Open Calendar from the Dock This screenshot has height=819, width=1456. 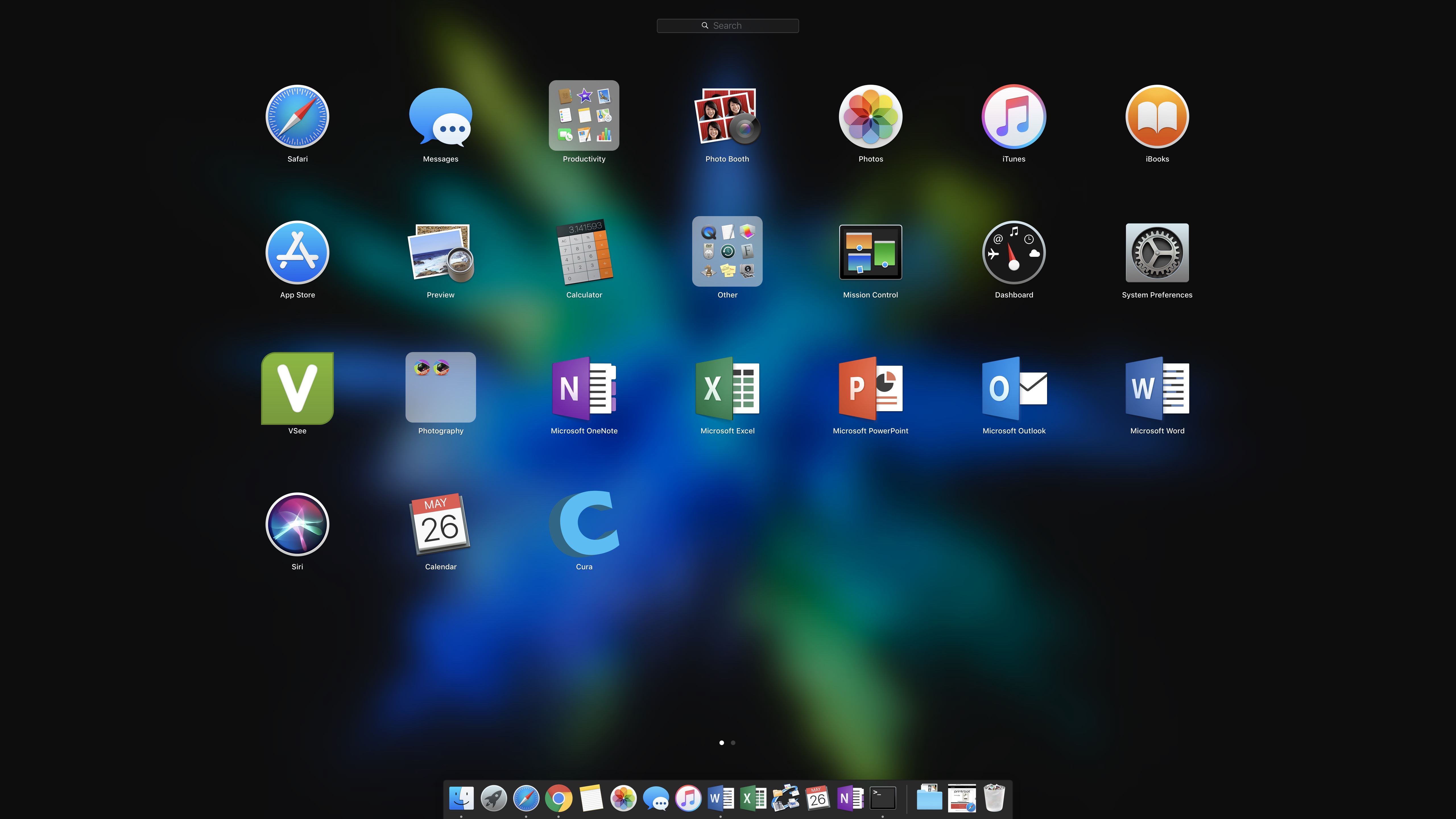click(x=818, y=799)
